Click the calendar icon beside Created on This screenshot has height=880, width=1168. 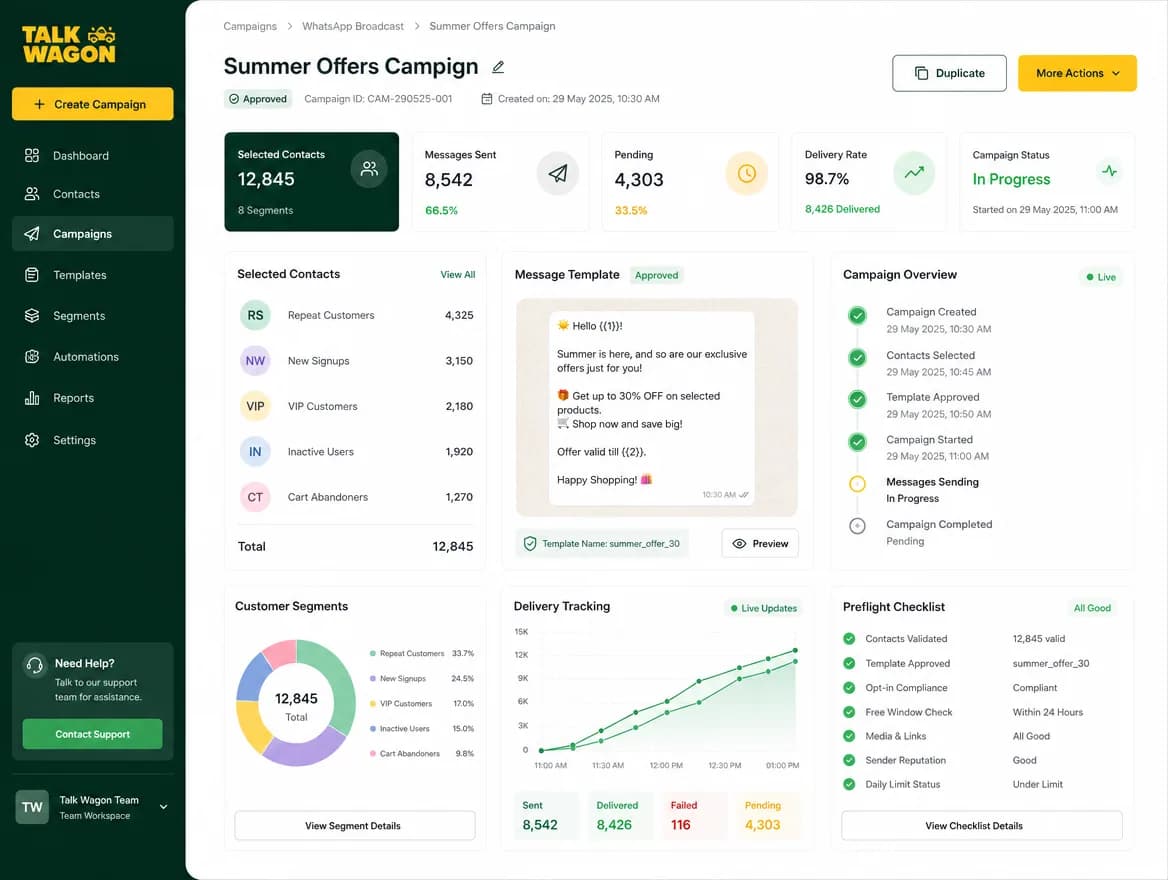(486, 98)
